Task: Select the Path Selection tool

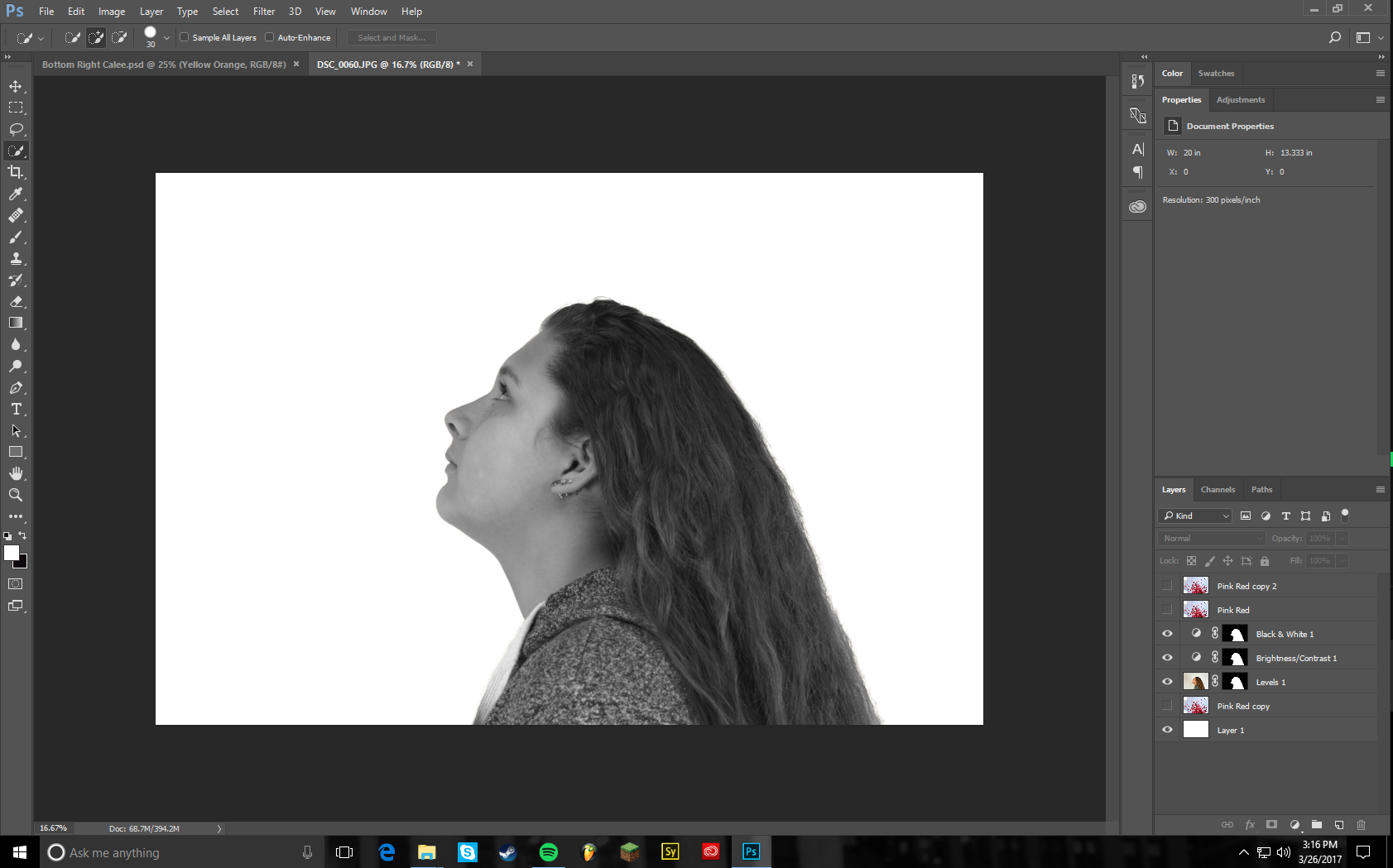Action: [16, 430]
